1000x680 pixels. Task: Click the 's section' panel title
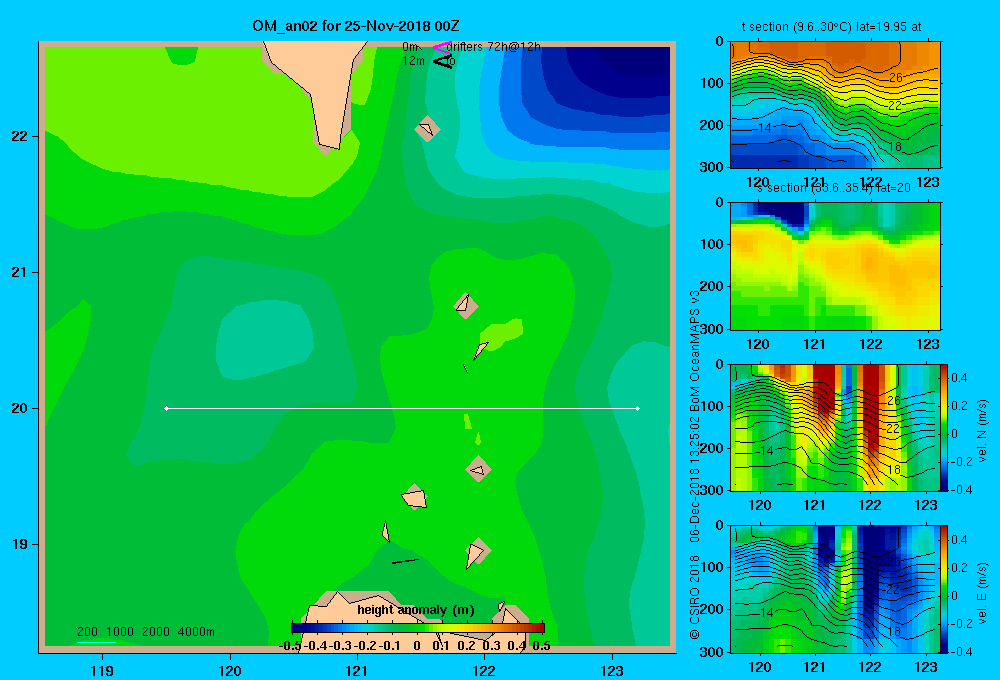tap(834, 188)
